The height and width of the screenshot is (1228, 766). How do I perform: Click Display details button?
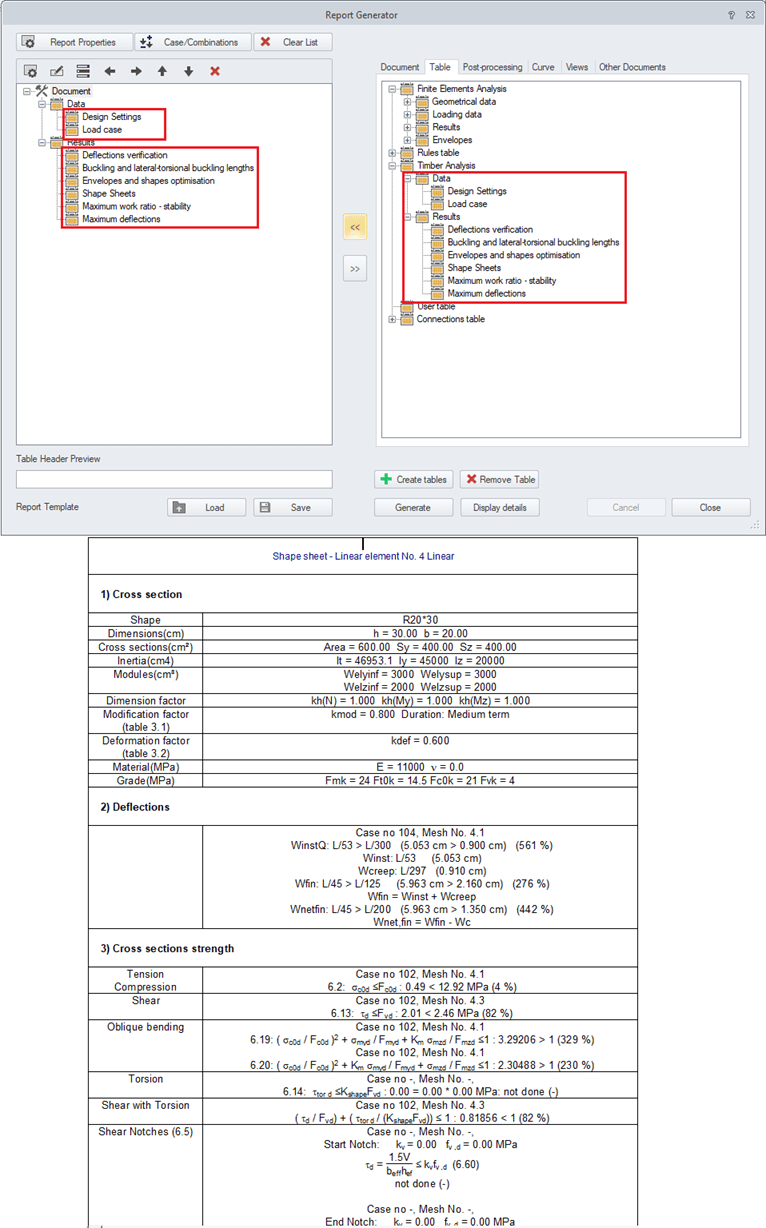click(499, 507)
